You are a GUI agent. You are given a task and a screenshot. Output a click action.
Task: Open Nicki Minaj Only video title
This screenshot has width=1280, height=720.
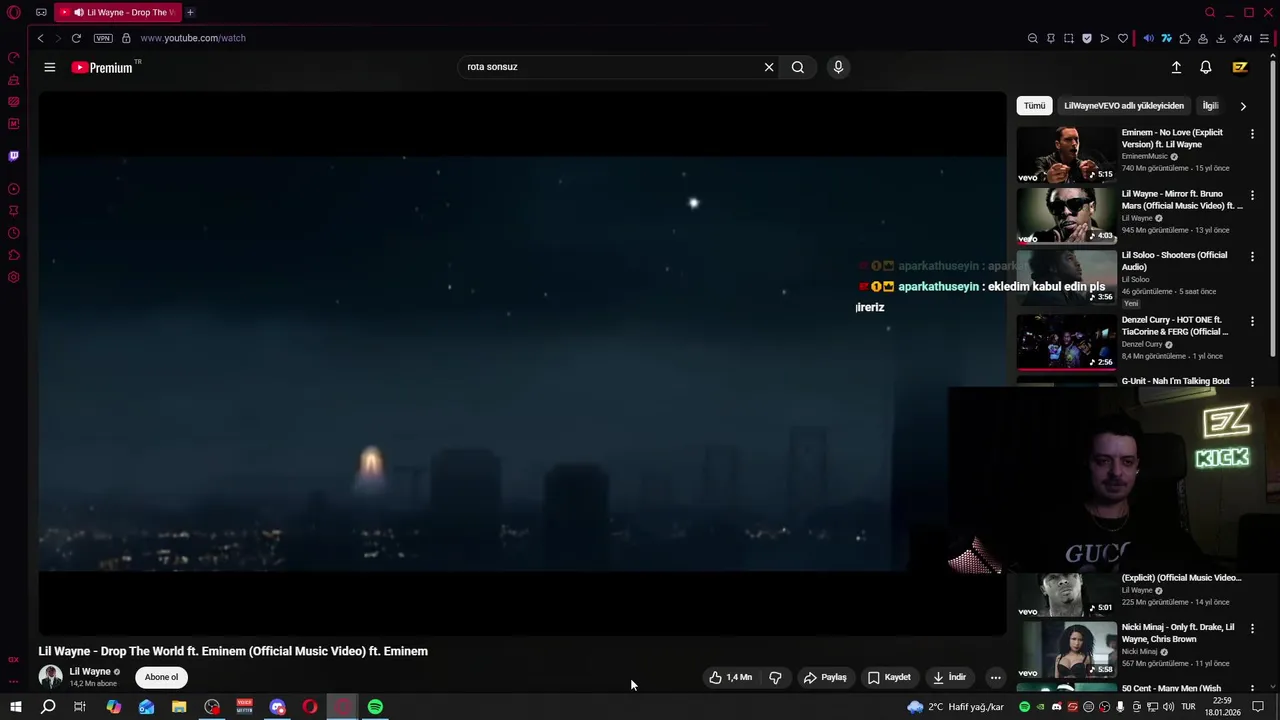tap(1178, 633)
